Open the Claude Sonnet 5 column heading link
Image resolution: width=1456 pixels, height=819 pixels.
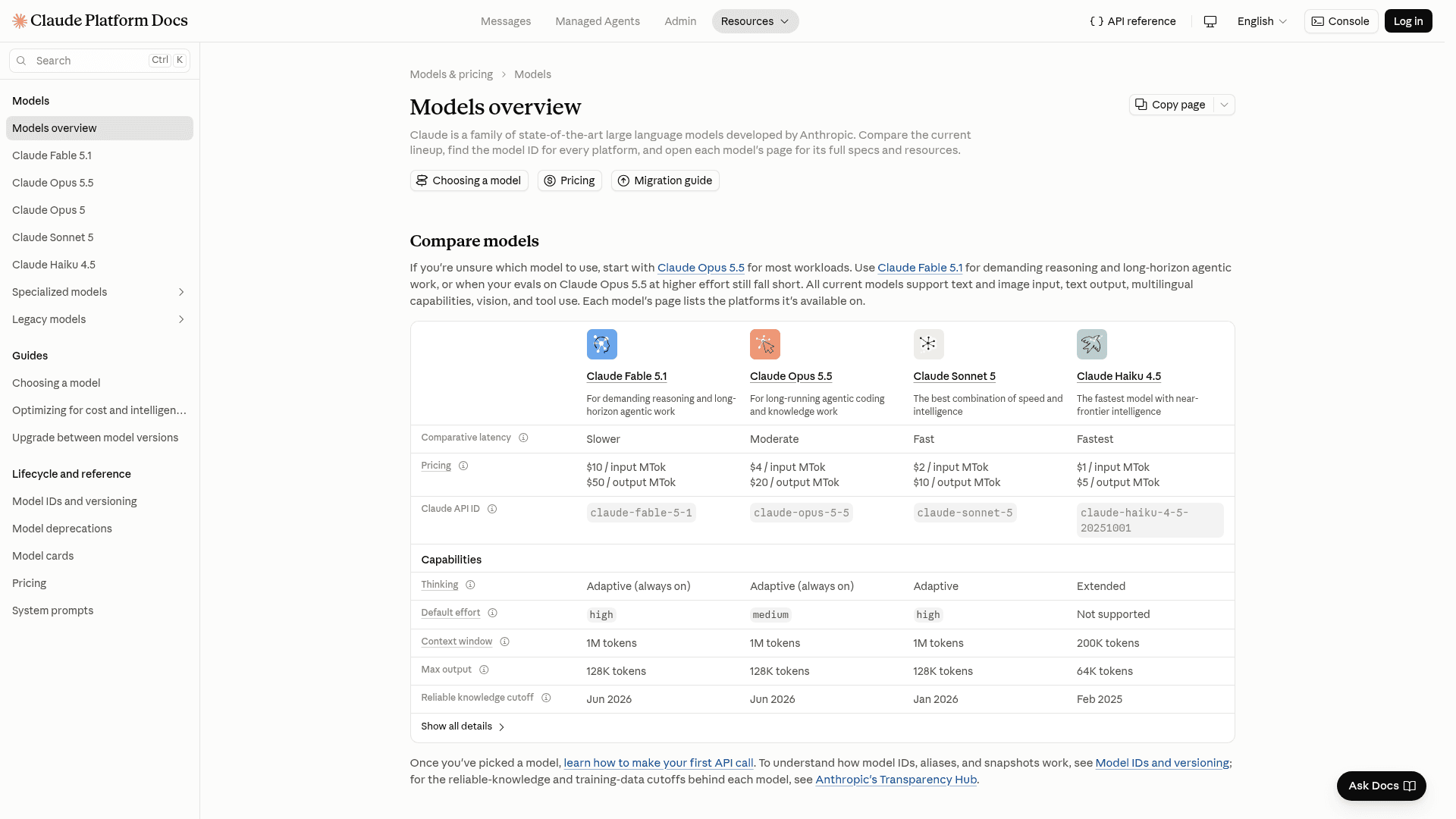pos(954,376)
